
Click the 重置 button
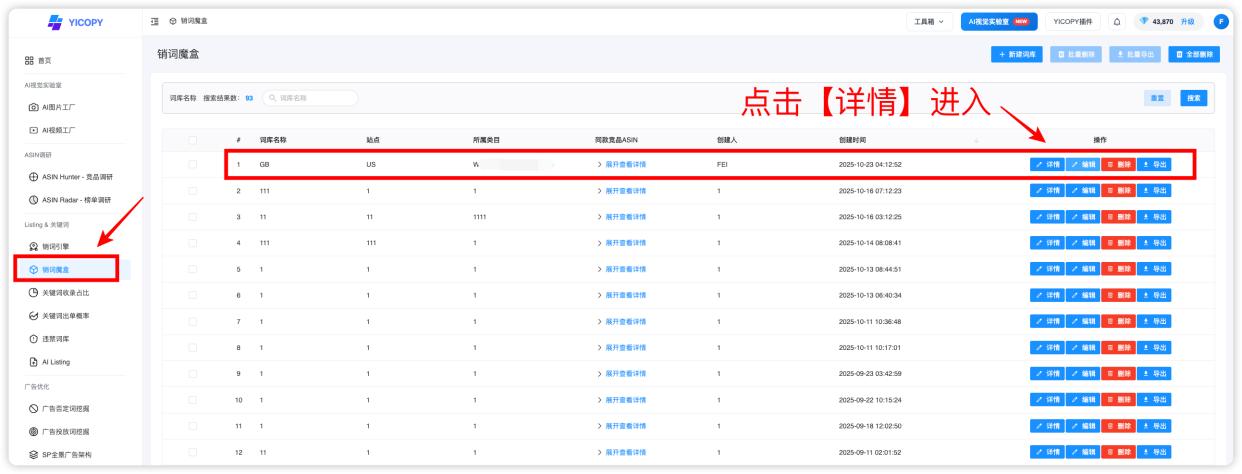tap(1157, 98)
